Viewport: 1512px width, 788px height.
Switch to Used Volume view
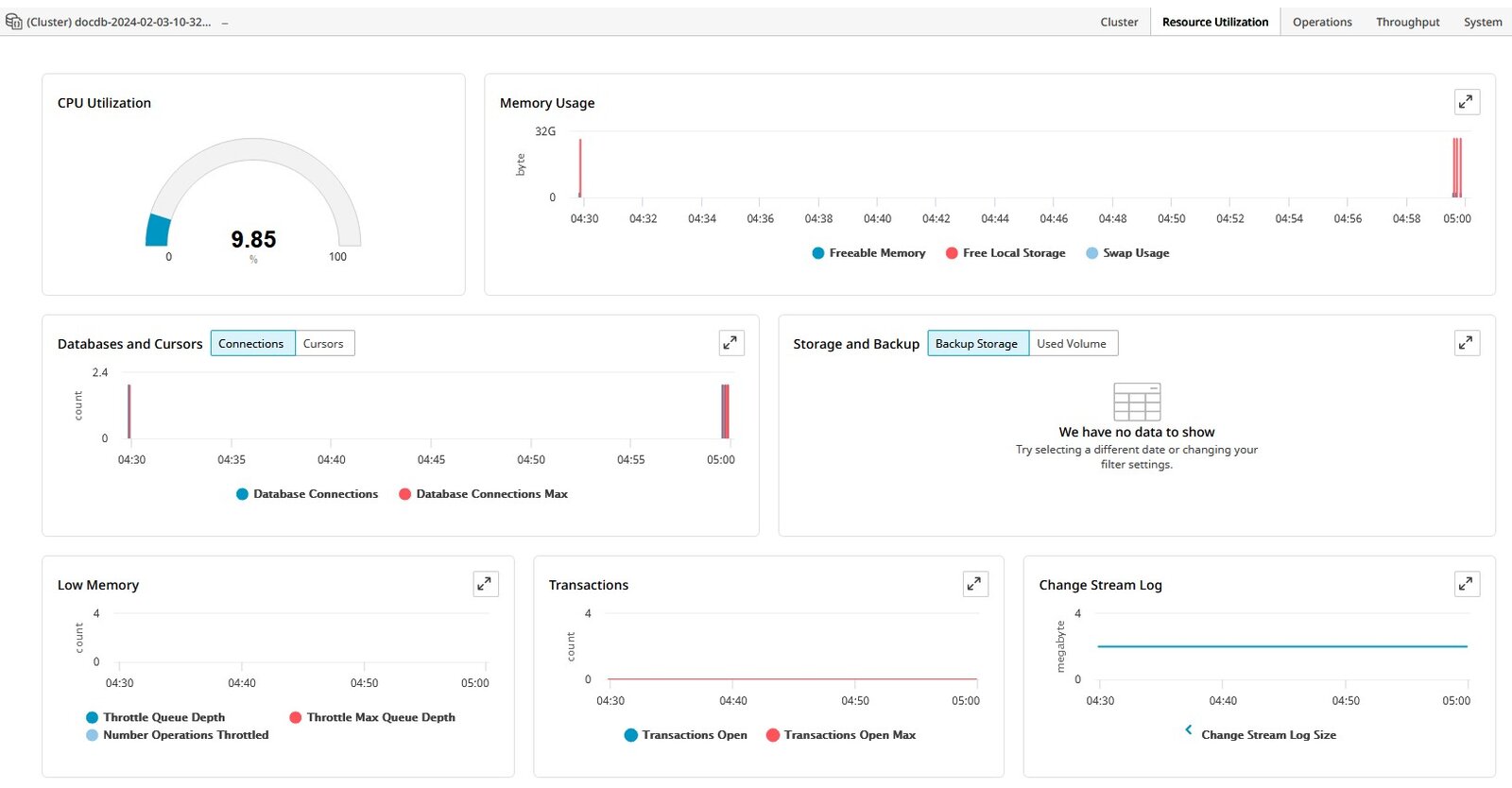[x=1073, y=343]
